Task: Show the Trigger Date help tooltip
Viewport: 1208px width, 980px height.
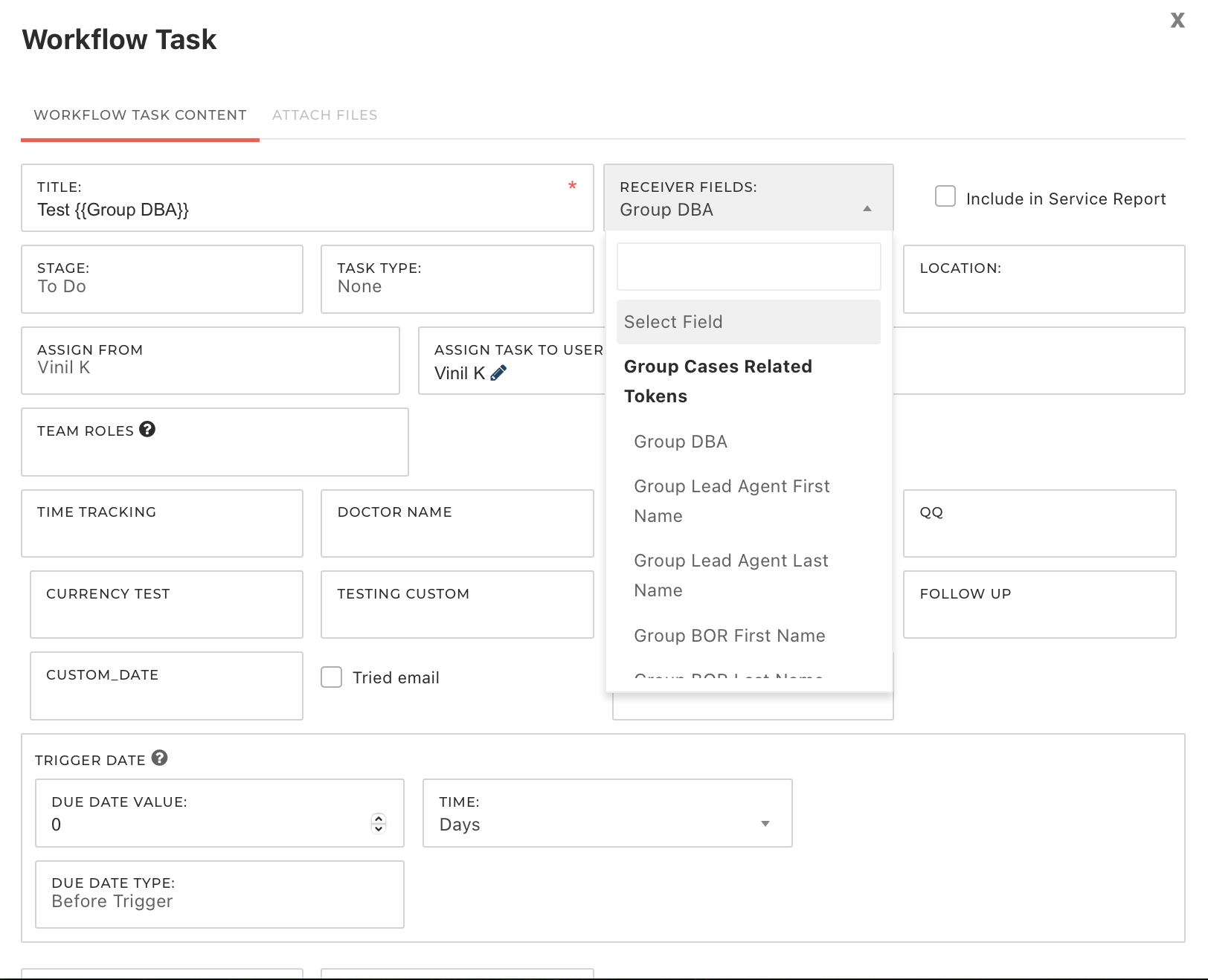Action: pos(159,758)
